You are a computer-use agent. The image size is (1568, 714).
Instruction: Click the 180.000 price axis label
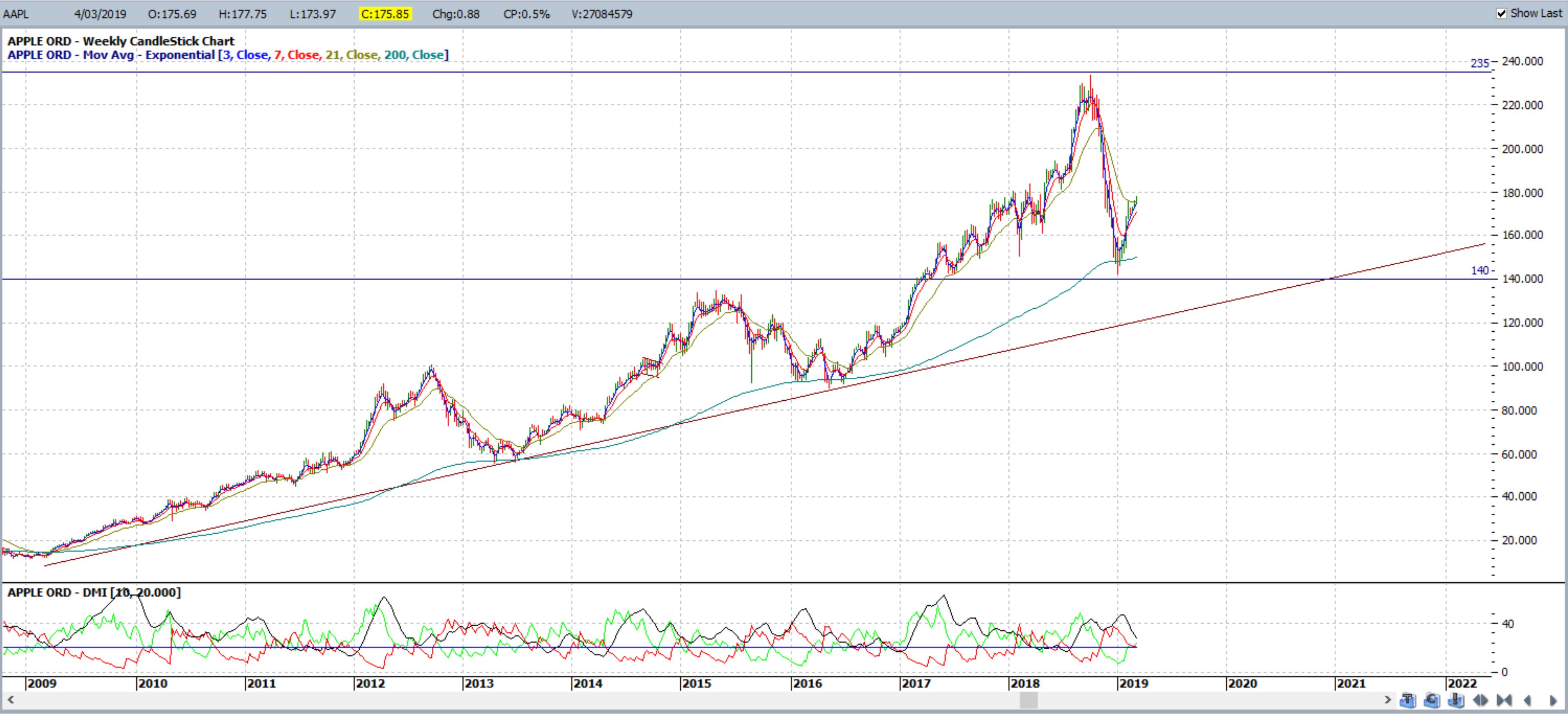coord(1522,192)
